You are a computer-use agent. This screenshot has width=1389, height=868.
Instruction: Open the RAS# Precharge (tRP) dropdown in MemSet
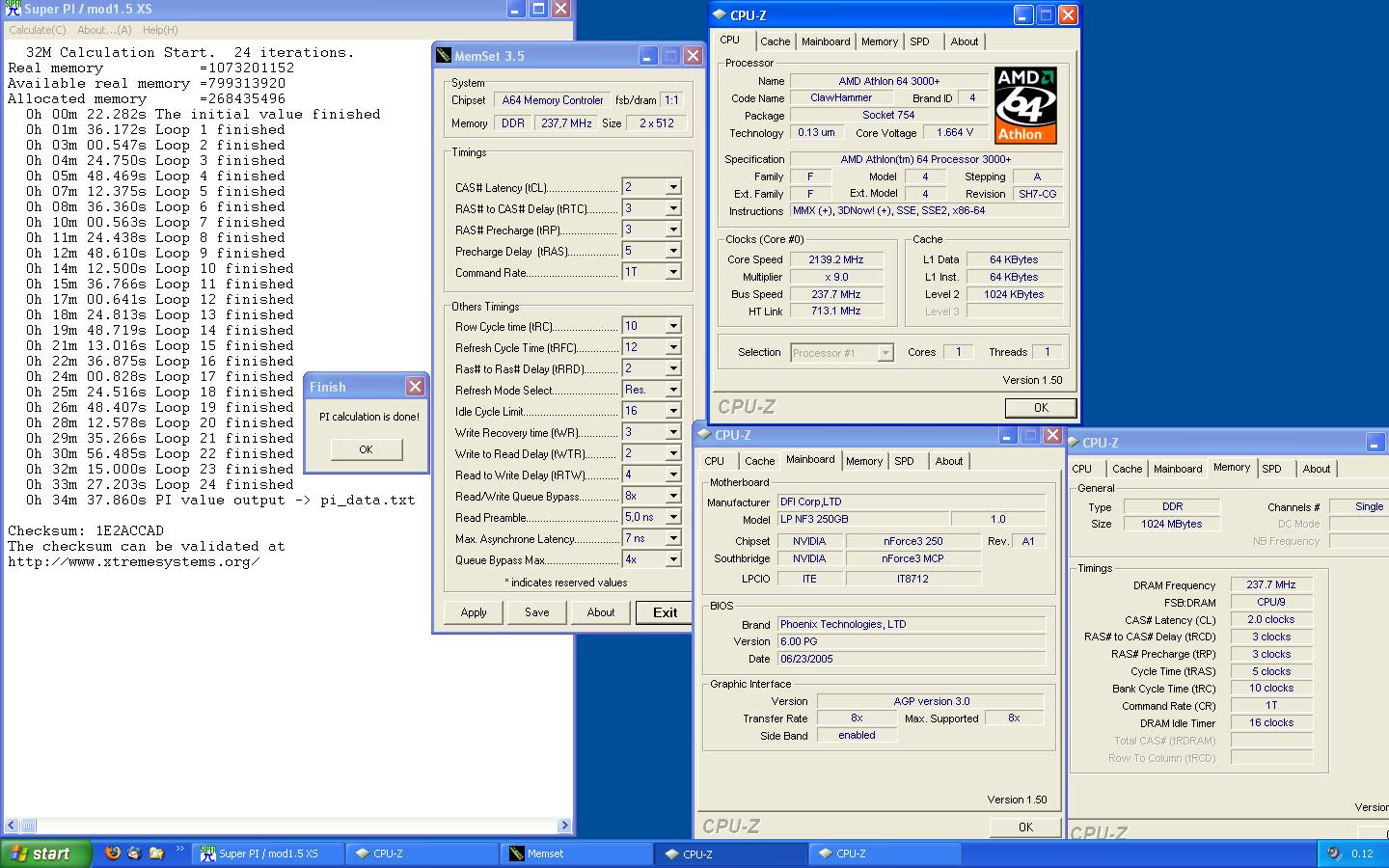coord(673,230)
